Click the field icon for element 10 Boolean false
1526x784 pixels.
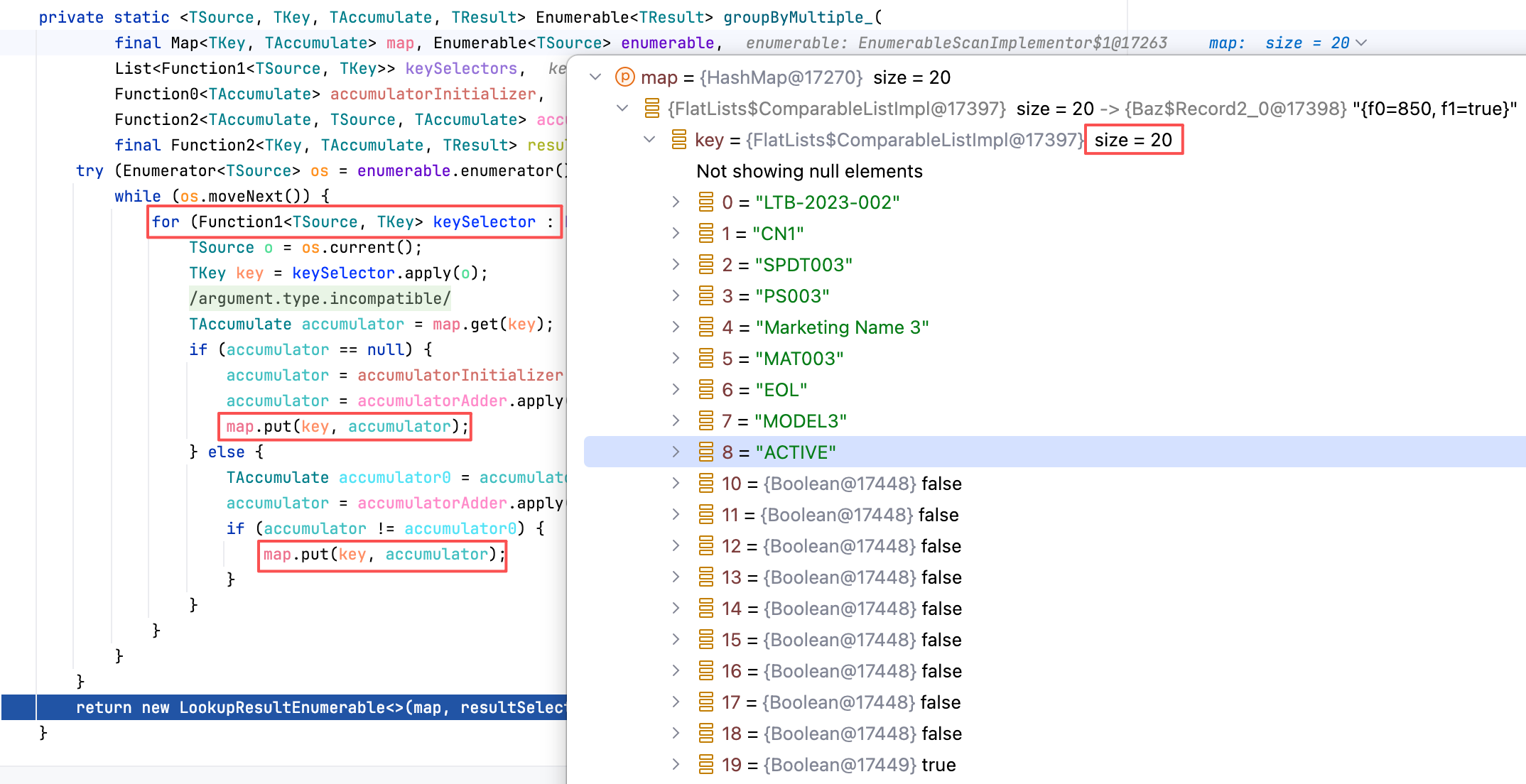tap(705, 483)
